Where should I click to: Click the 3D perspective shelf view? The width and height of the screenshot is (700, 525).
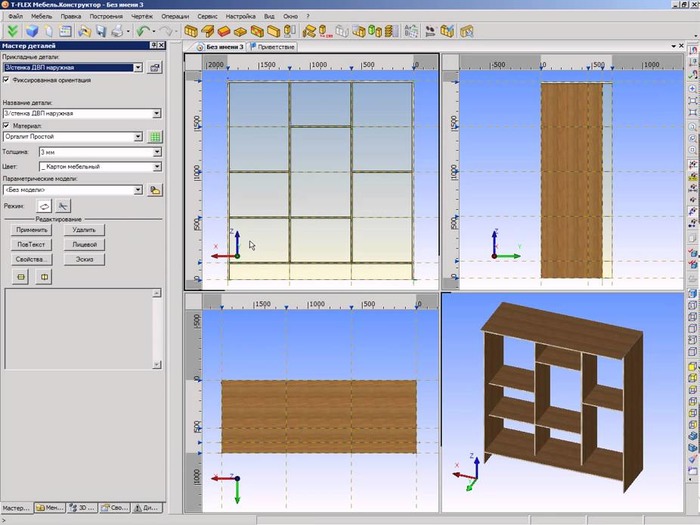click(562, 402)
